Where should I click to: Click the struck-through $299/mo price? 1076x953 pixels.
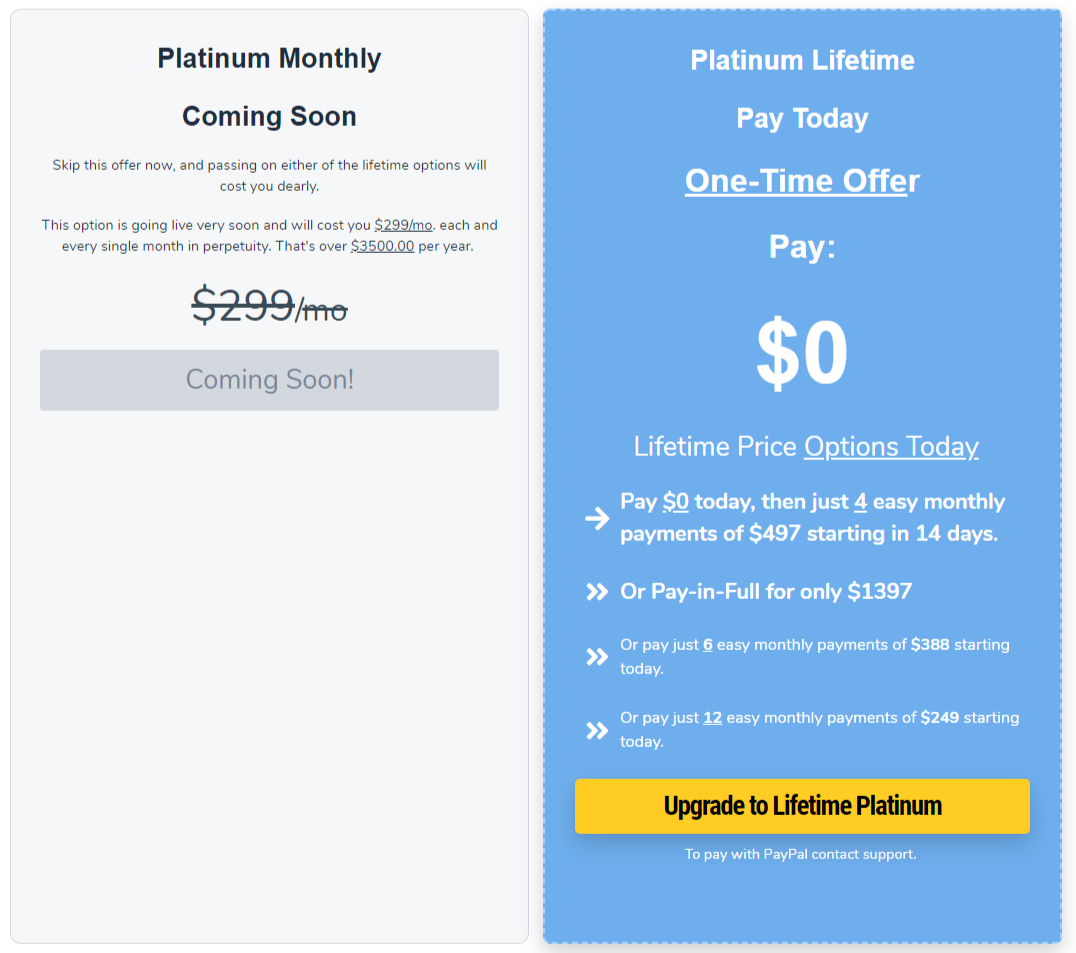(269, 306)
